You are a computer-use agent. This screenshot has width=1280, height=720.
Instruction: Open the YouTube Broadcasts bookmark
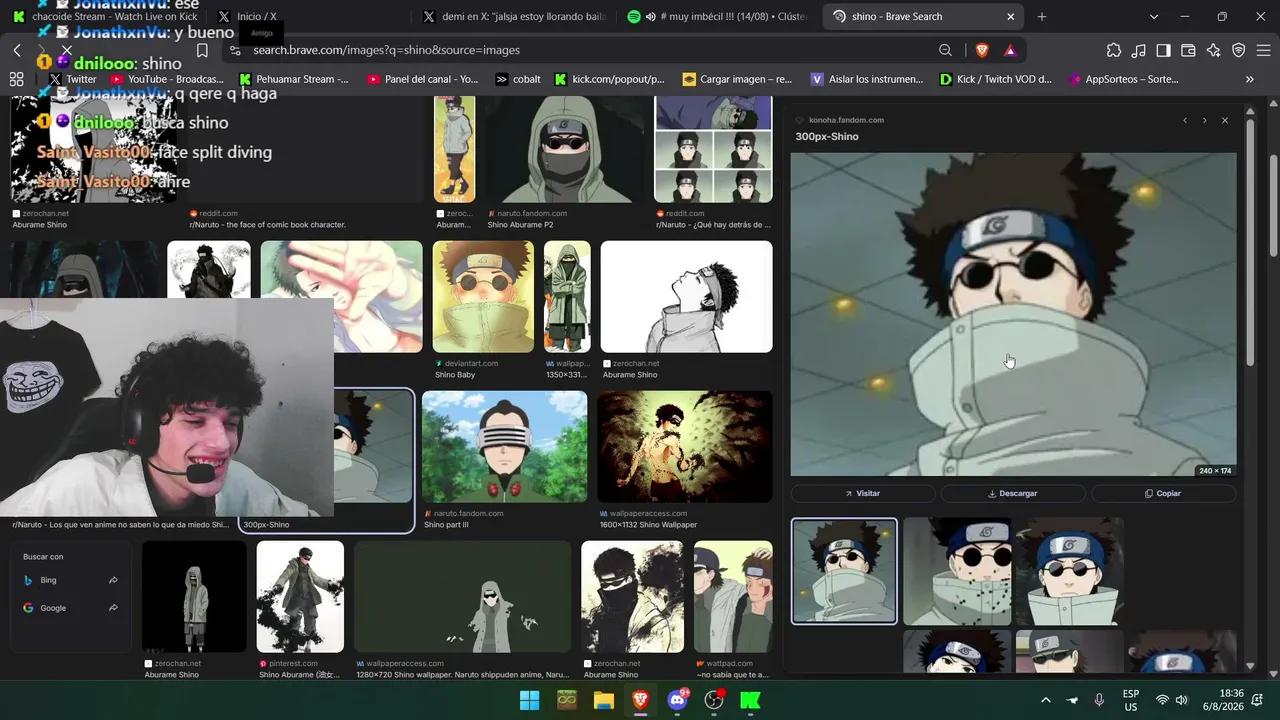(168, 79)
